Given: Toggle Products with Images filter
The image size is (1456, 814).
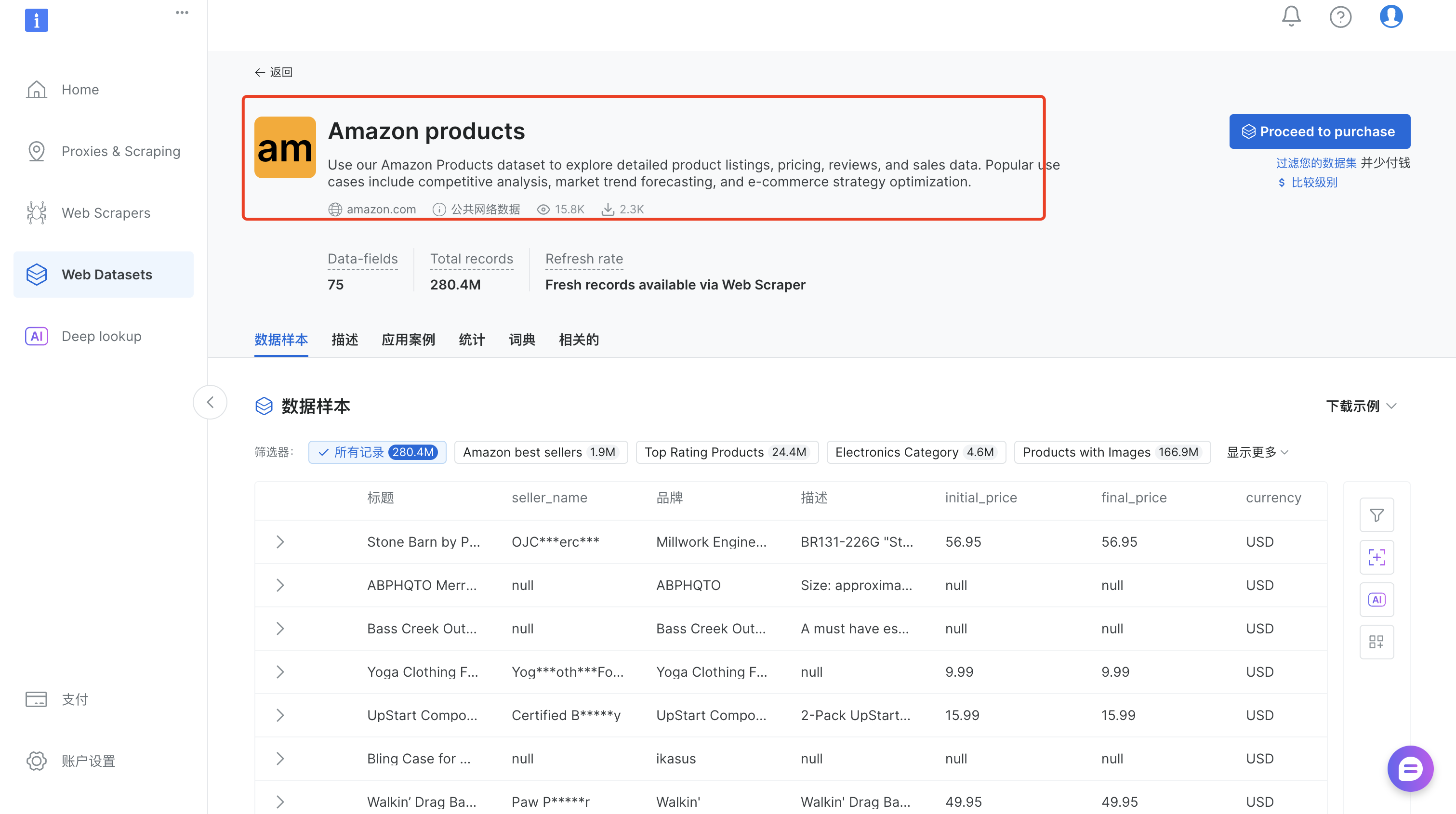Looking at the screenshot, I should click(1112, 452).
